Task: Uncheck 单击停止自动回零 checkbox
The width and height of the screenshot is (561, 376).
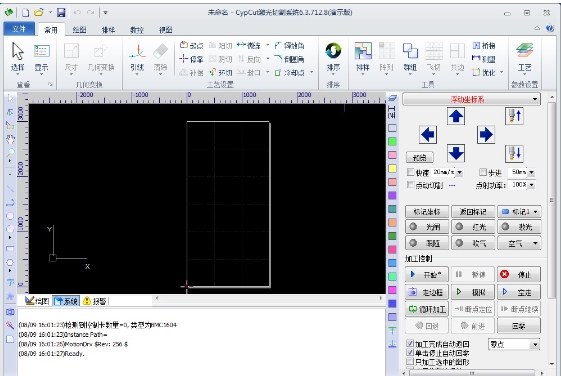Action: click(410, 353)
